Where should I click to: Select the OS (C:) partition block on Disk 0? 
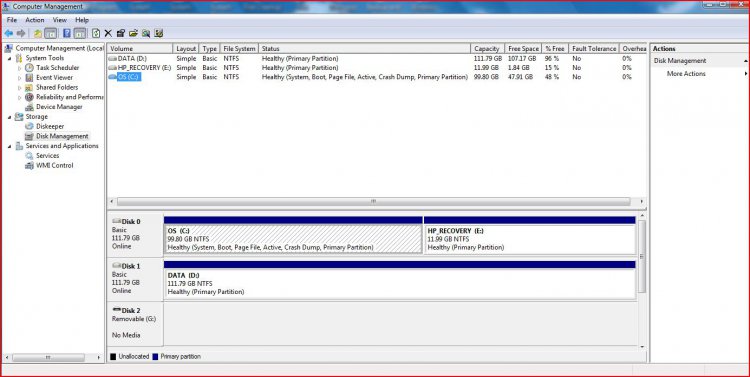(293, 239)
